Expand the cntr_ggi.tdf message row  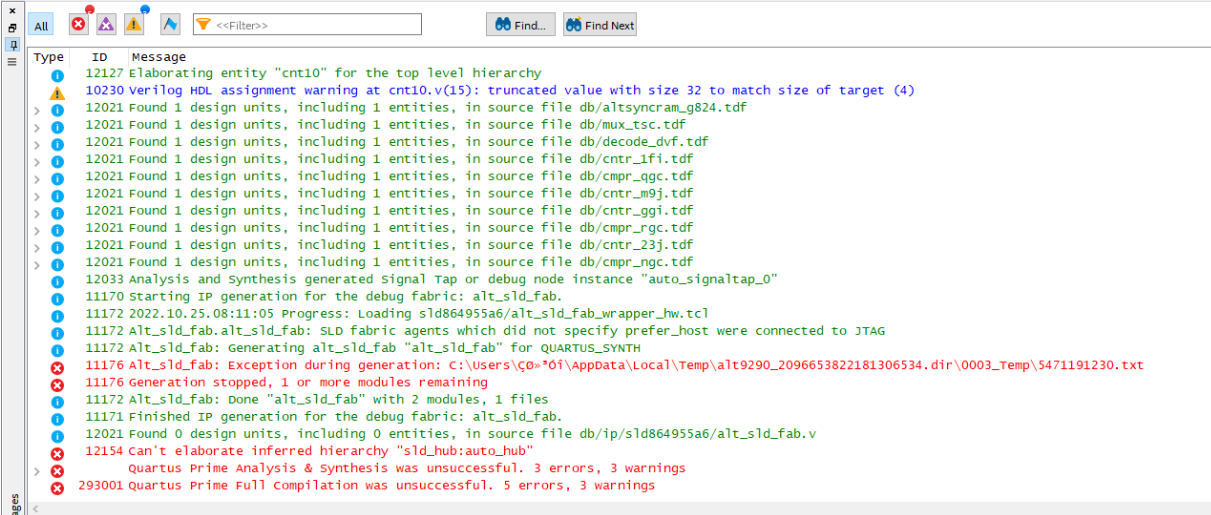pos(37,212)
